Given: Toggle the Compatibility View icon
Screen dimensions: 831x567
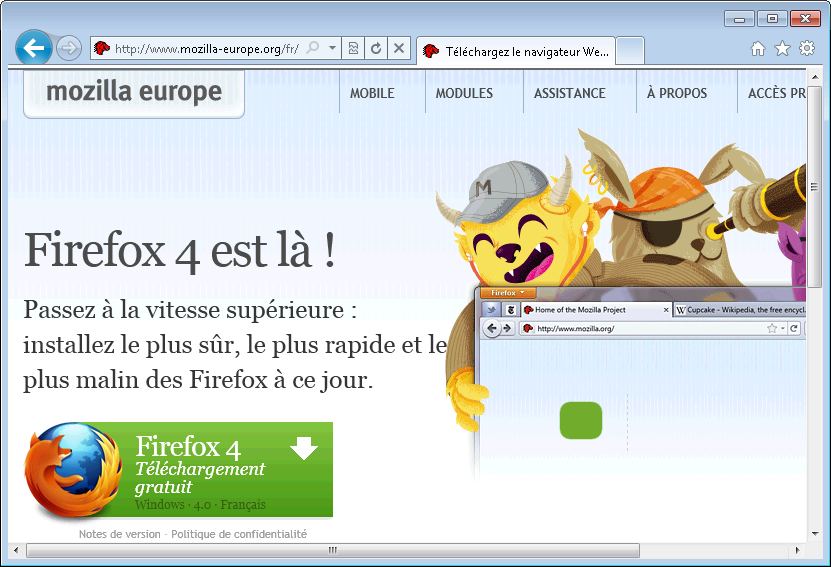Looking at the screenshot, I should click(x=353, y=48).
